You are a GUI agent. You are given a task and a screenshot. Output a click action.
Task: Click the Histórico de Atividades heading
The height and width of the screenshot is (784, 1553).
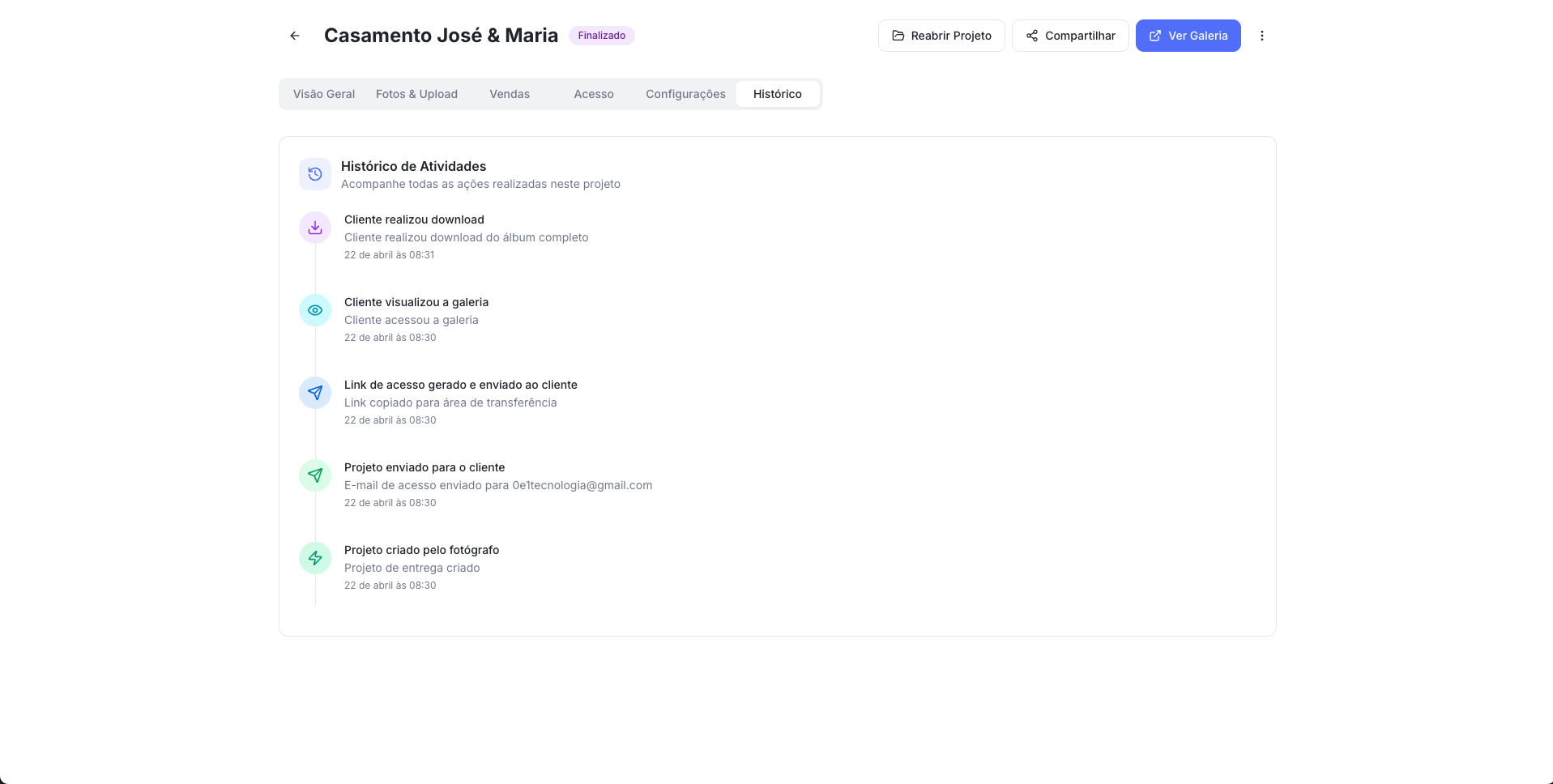coord(413,166)
